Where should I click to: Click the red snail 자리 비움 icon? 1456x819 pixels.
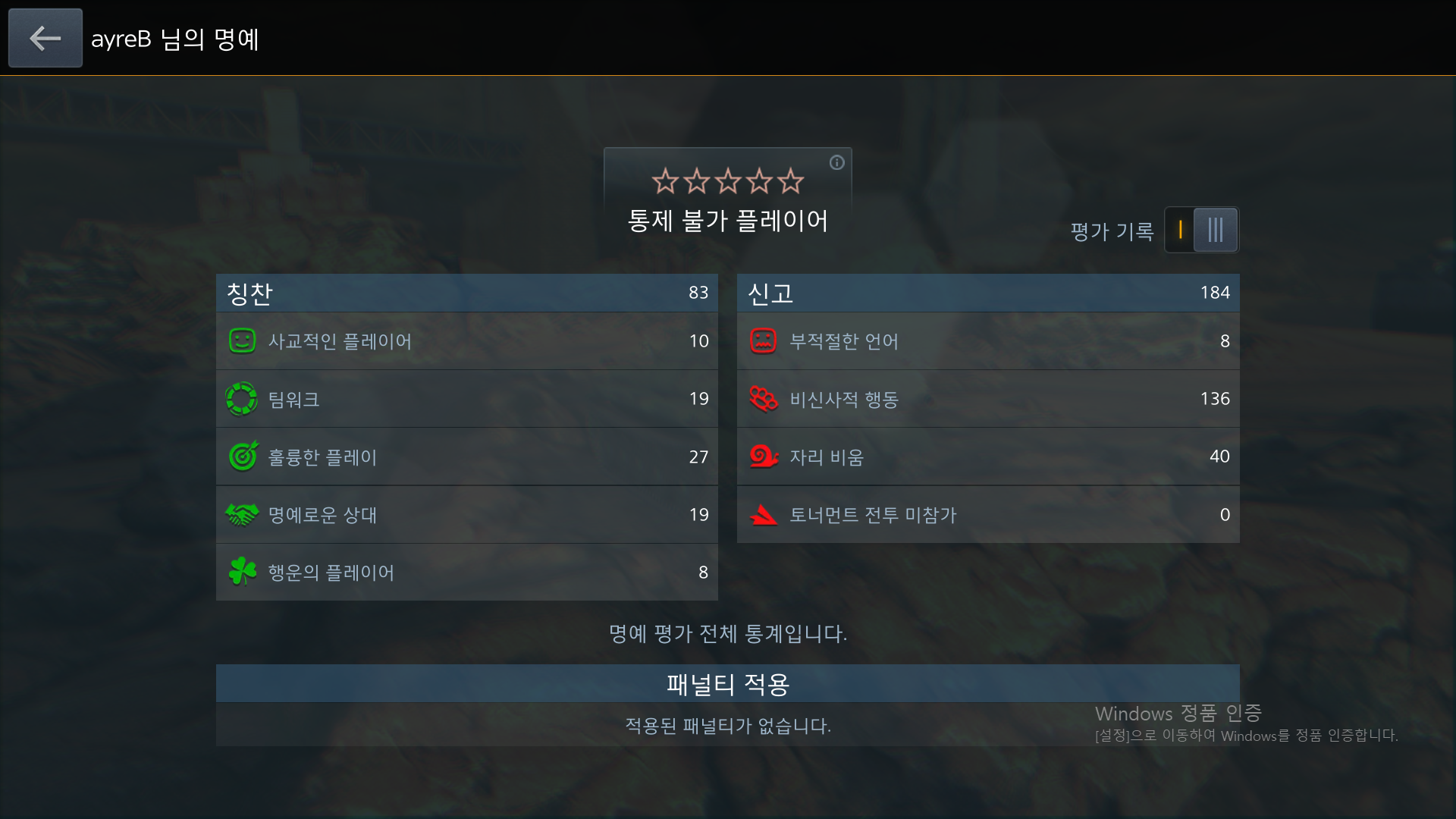tap(764, 457)
